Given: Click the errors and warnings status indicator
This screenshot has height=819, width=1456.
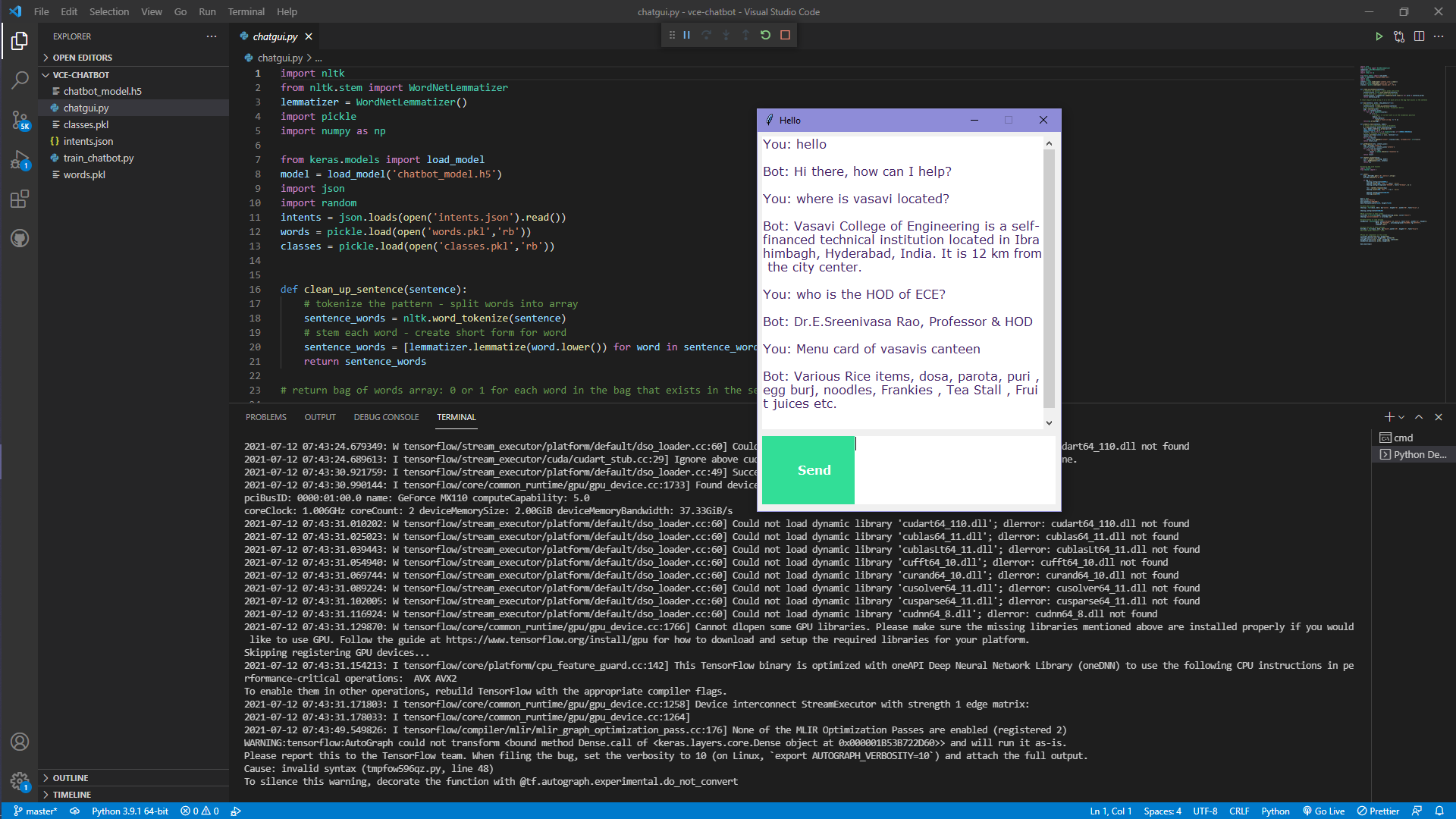Looking at the screenshot, I should click(200, 811).
